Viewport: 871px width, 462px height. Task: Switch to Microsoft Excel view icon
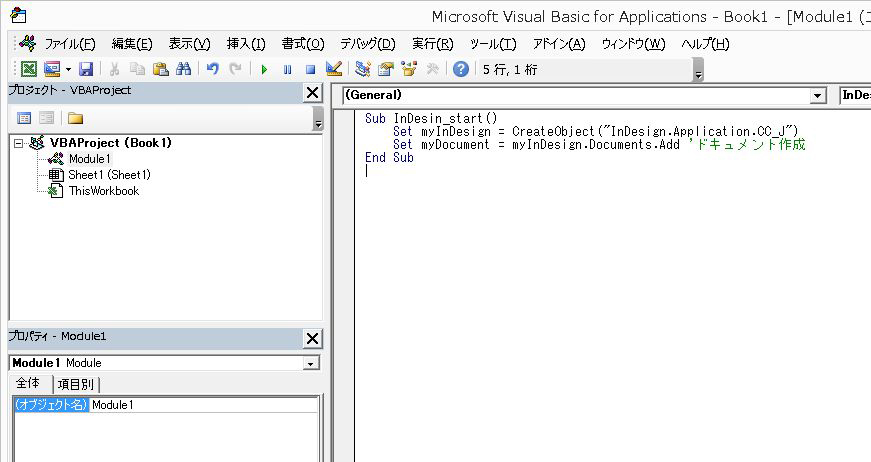coord(29,69)
